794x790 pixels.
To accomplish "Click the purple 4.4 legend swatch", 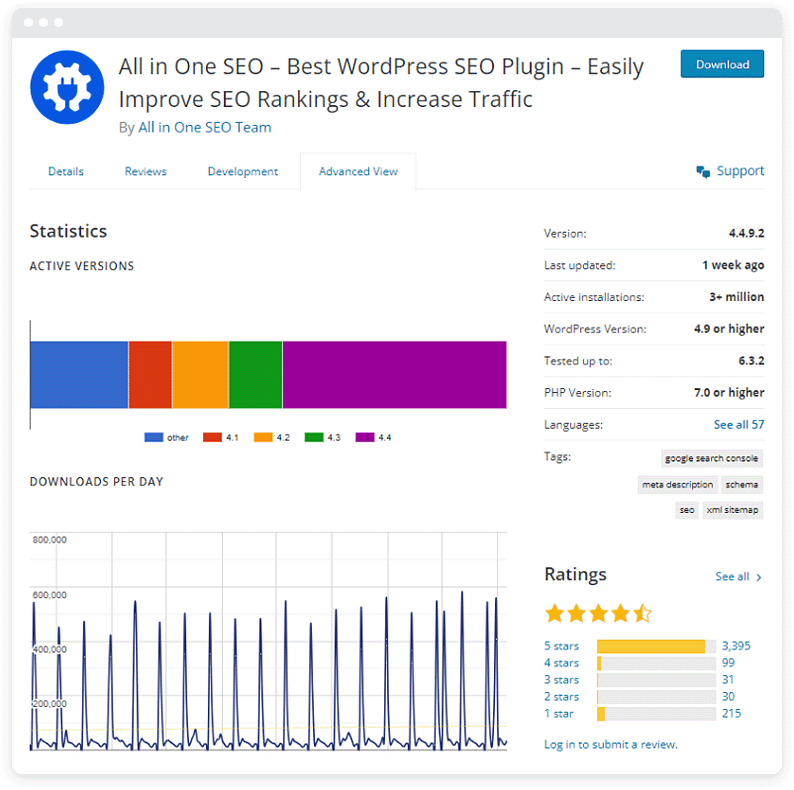I will pos(365,437).
